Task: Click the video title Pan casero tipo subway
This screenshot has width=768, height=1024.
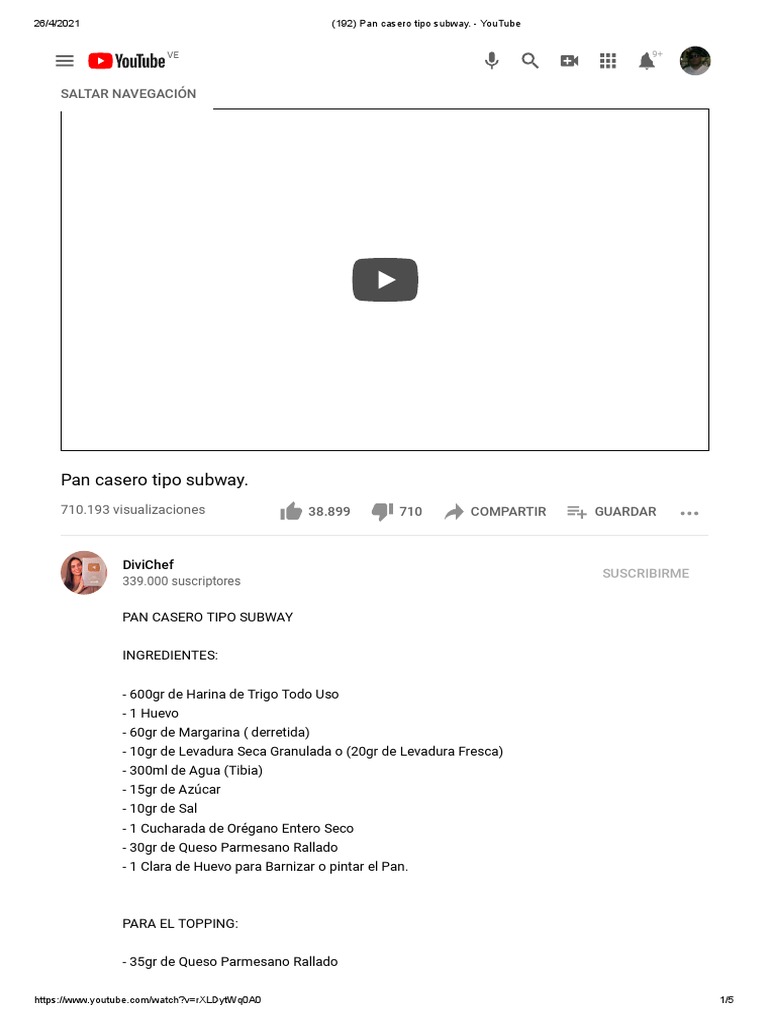Action: [x=154, y=479]
